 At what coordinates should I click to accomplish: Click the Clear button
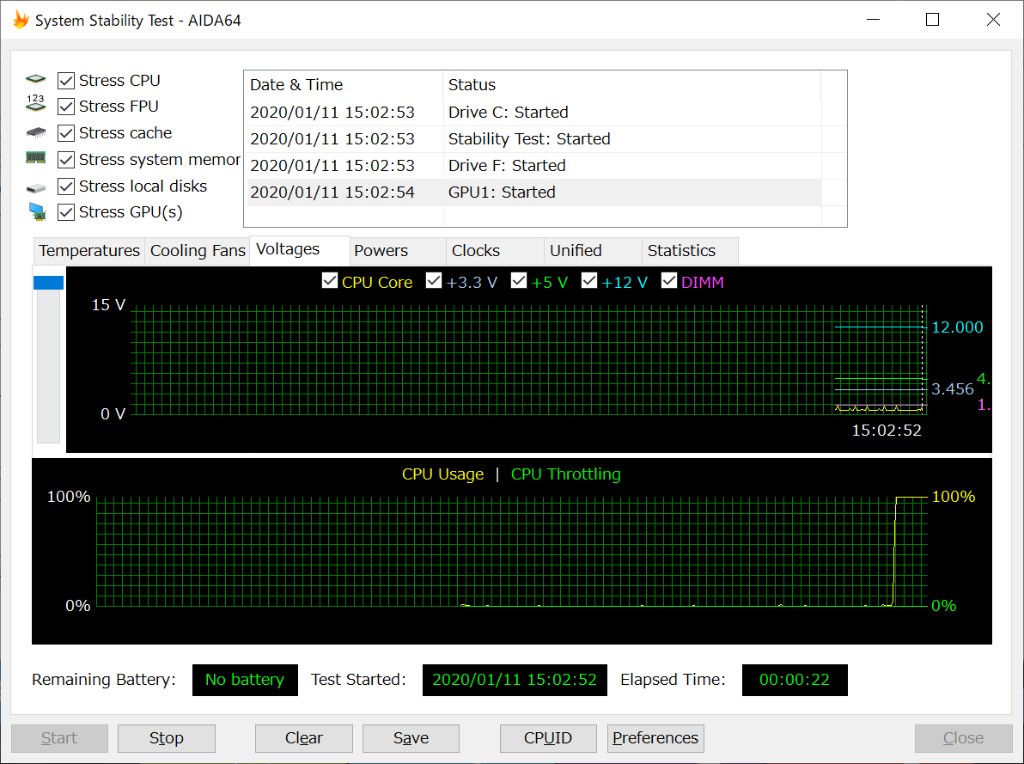click(304, 738)
